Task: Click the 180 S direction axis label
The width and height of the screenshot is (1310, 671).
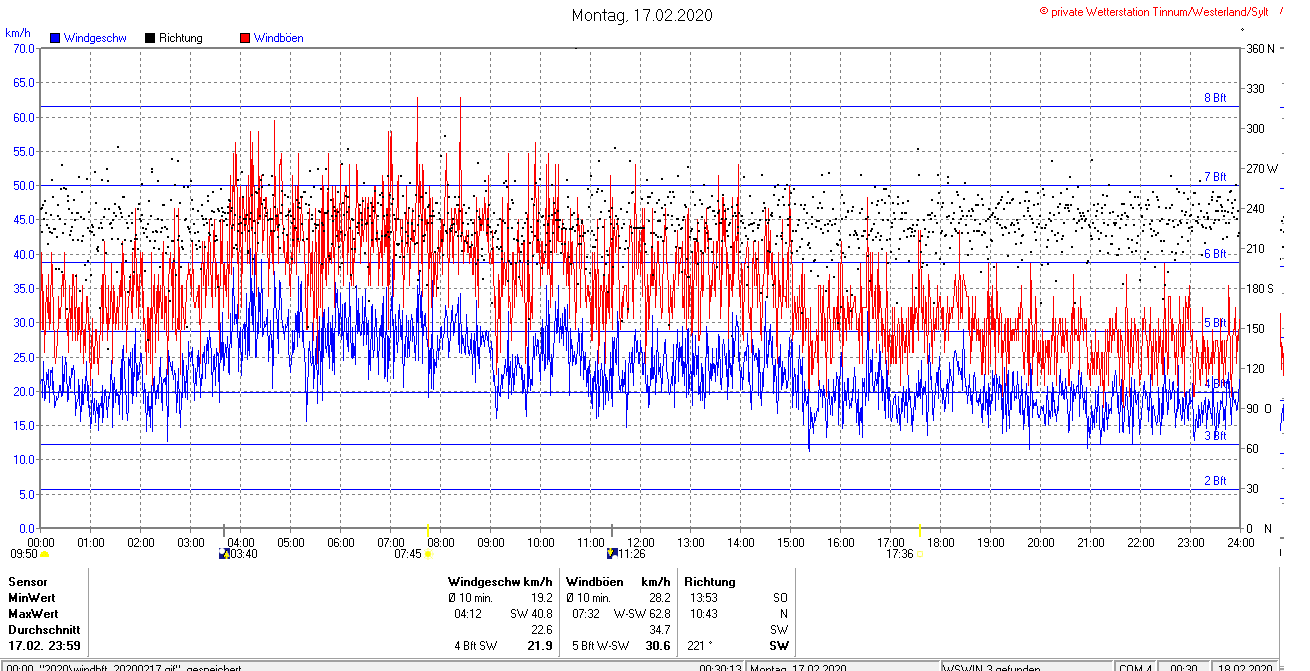Action: (1260, 288)
